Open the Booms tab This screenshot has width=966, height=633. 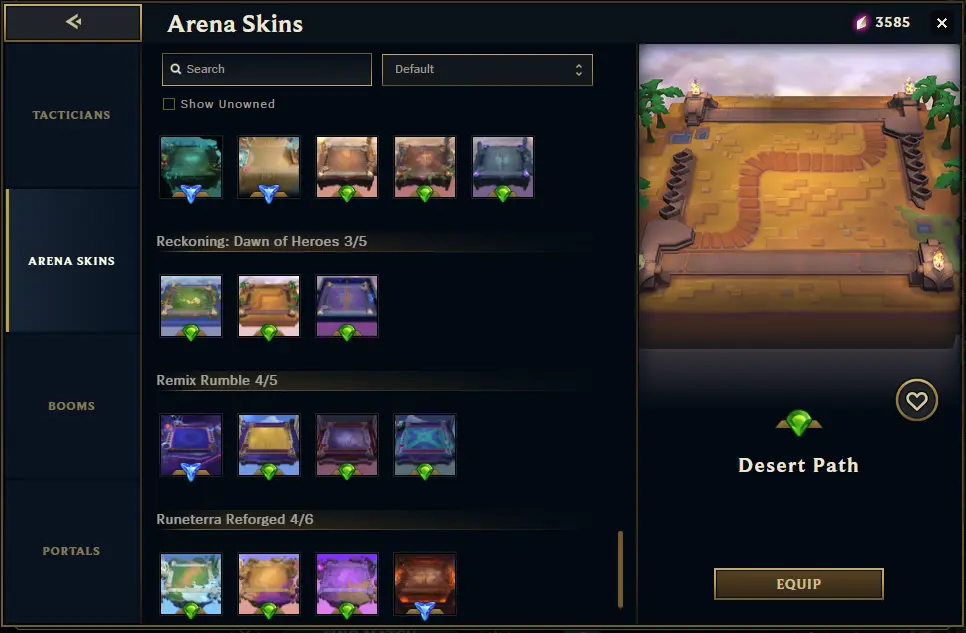[x=71, y=406]
